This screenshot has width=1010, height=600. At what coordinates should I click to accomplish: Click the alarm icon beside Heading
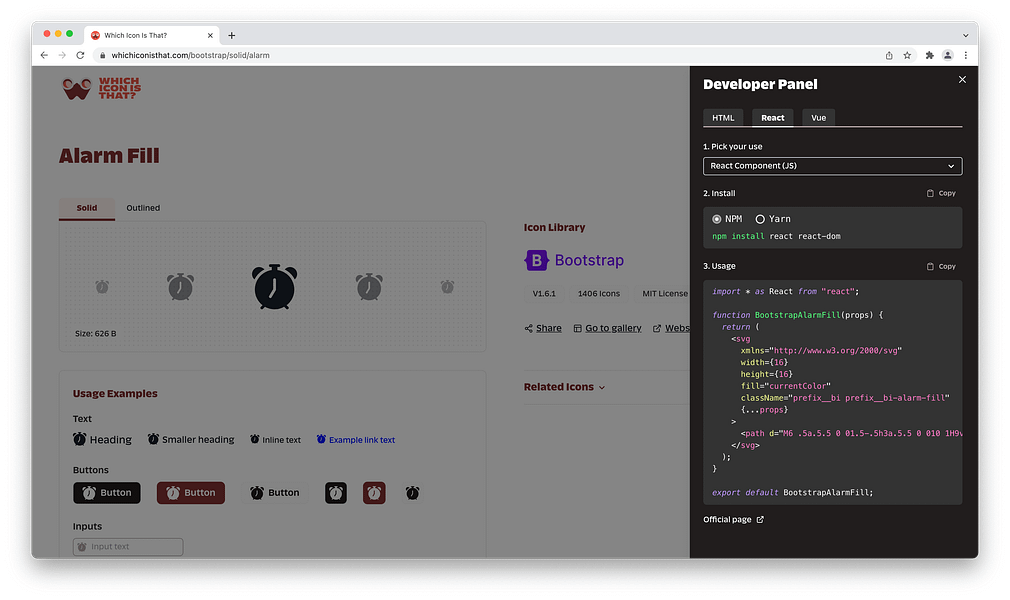point(79,439)
